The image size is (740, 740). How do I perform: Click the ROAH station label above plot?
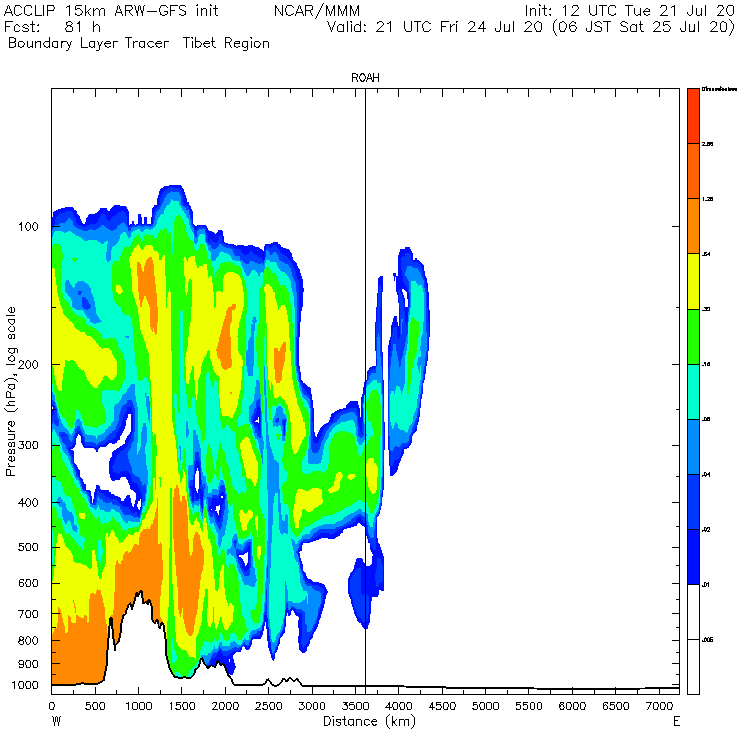[365, 77]
